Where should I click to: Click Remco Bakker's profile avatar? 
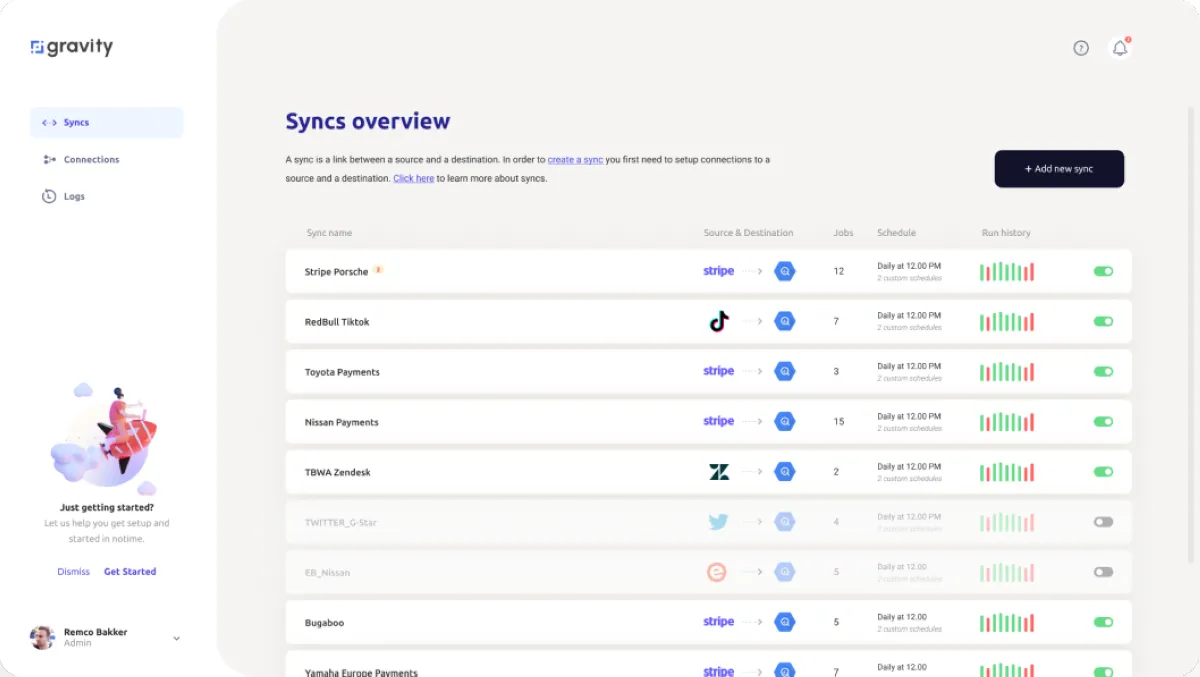tap(42, 637)
